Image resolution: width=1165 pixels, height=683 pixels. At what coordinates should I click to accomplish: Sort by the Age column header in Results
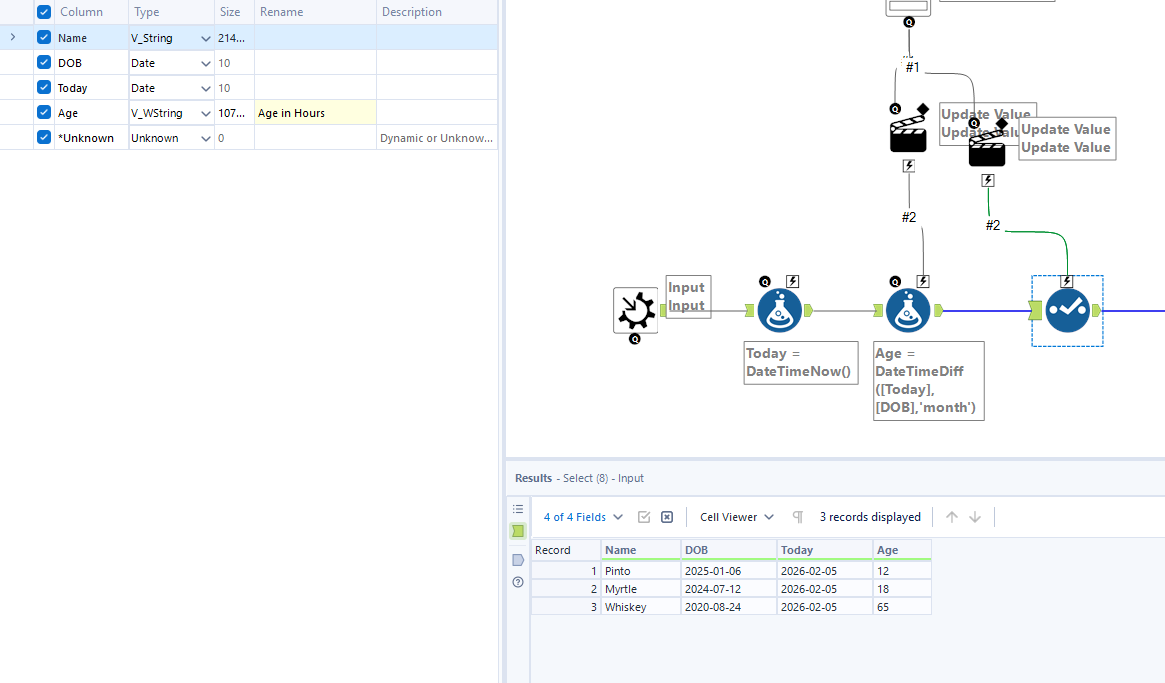[x=901, y=550]
